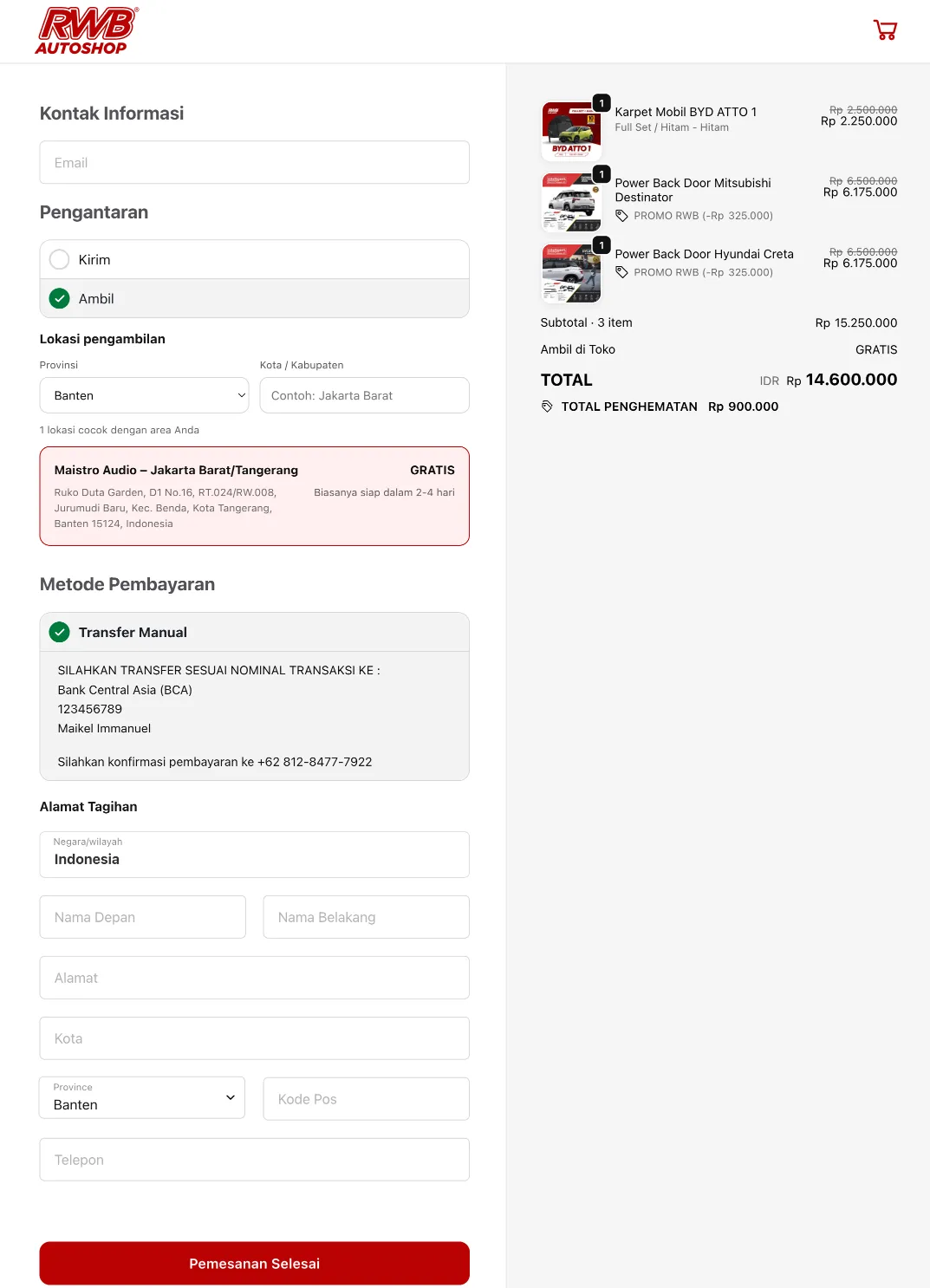Image resolution: width=930 pixels, height=1288 pixels.
Task: Click the green checkmark beside Transfer Manual
Action: click(59, 632)
